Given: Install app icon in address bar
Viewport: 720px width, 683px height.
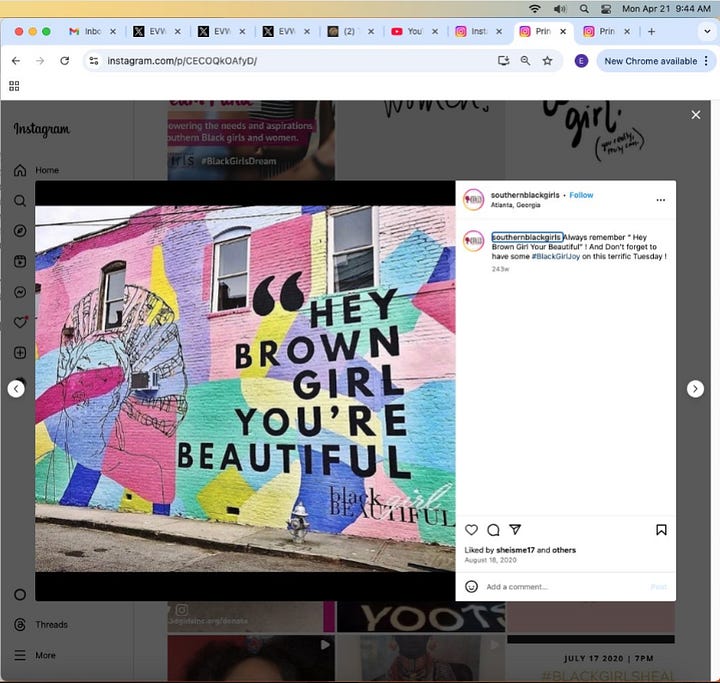Looking at the screenshot, I should click(x=503, y=61).
